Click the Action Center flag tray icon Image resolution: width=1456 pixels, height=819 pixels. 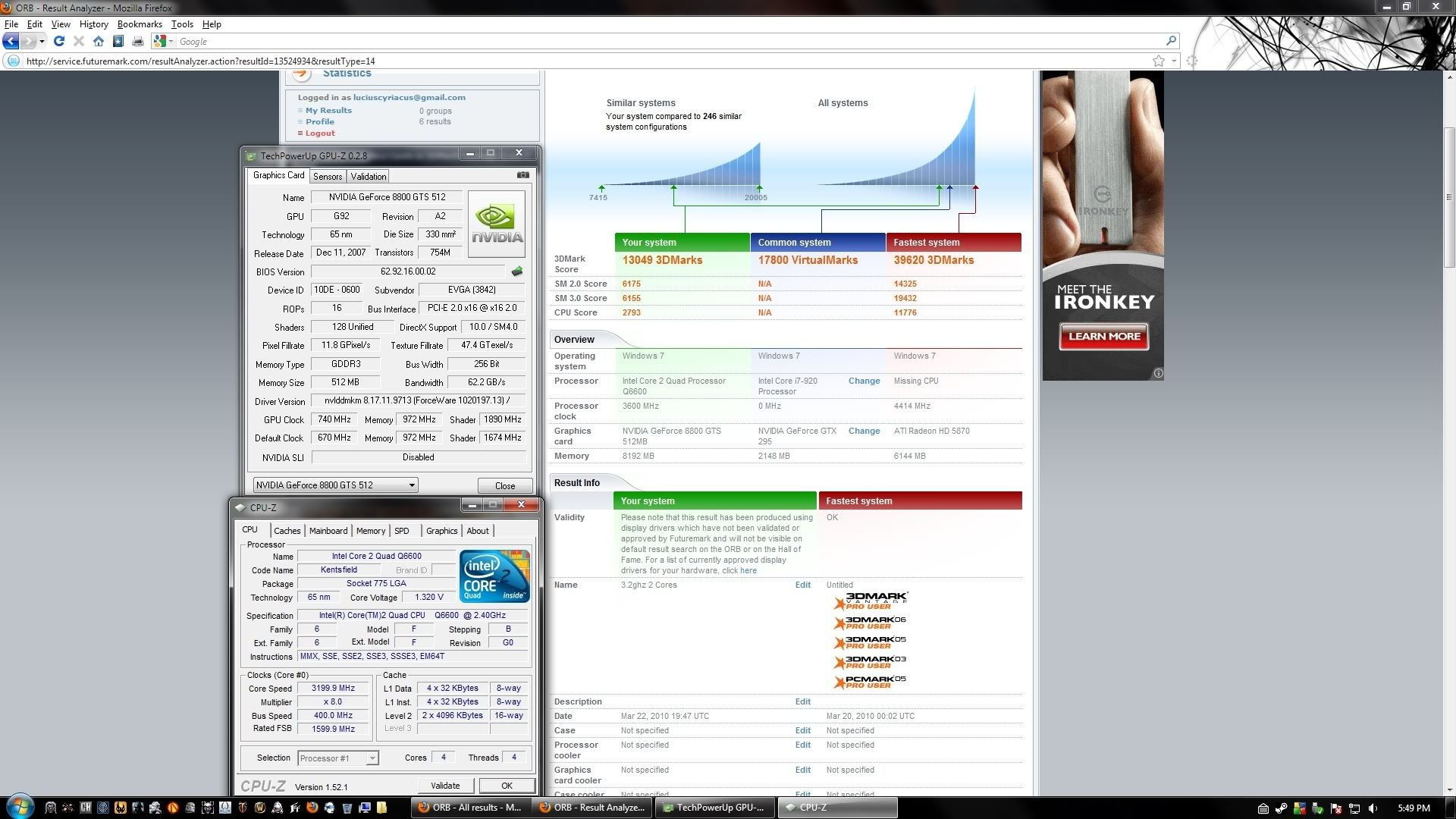pos(1335,808)
